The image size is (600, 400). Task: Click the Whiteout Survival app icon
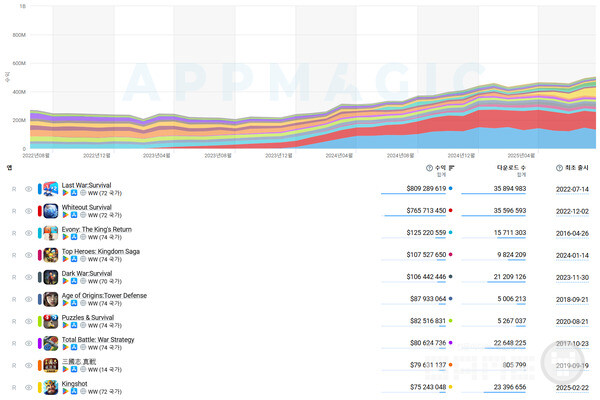50,211
